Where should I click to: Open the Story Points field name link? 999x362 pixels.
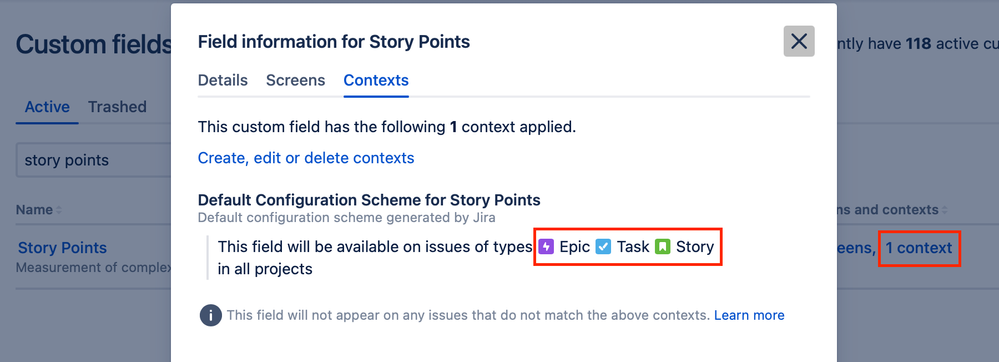click(62, 248)
